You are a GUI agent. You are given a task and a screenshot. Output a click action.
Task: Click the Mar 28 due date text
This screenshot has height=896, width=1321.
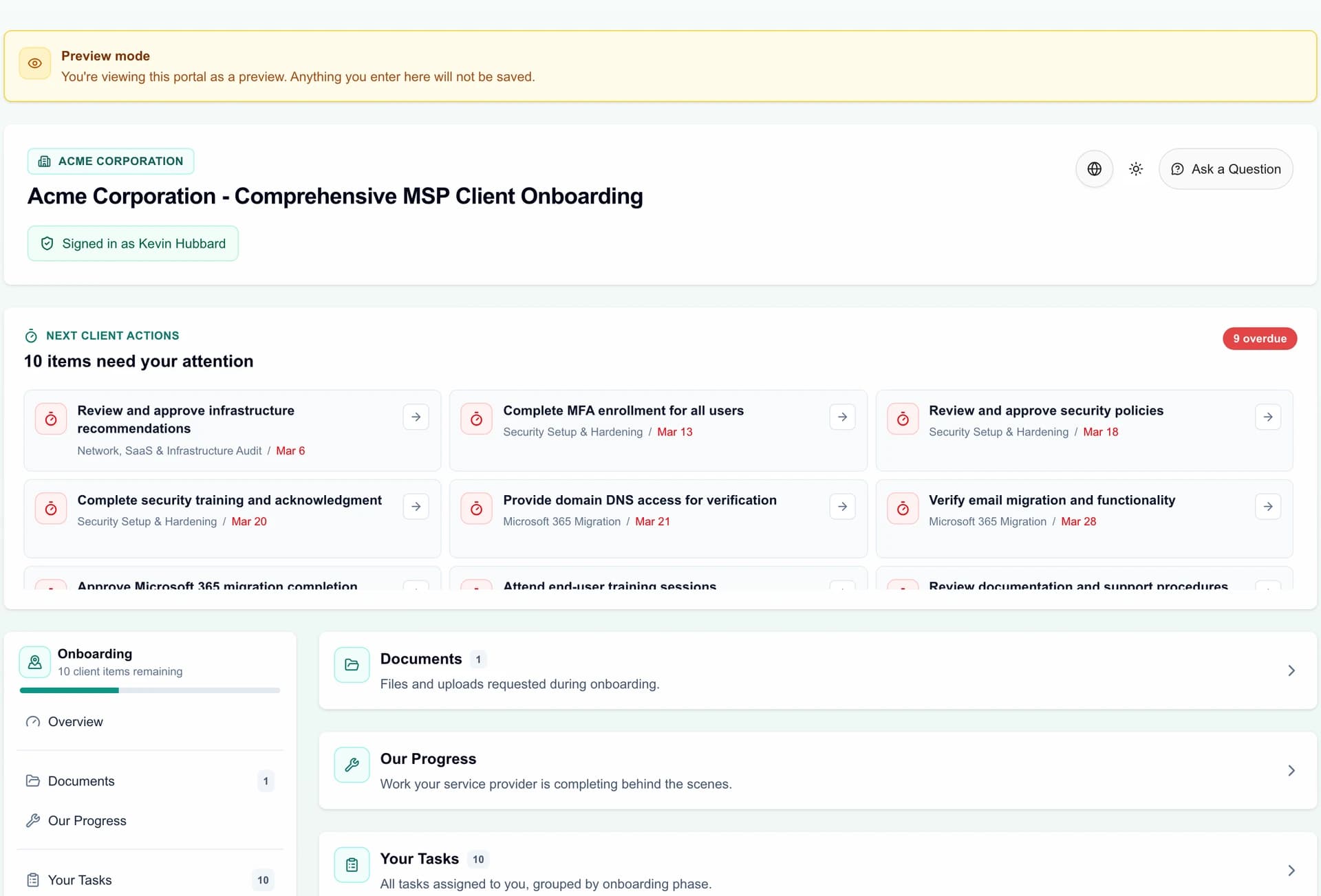click(1078, 522)
